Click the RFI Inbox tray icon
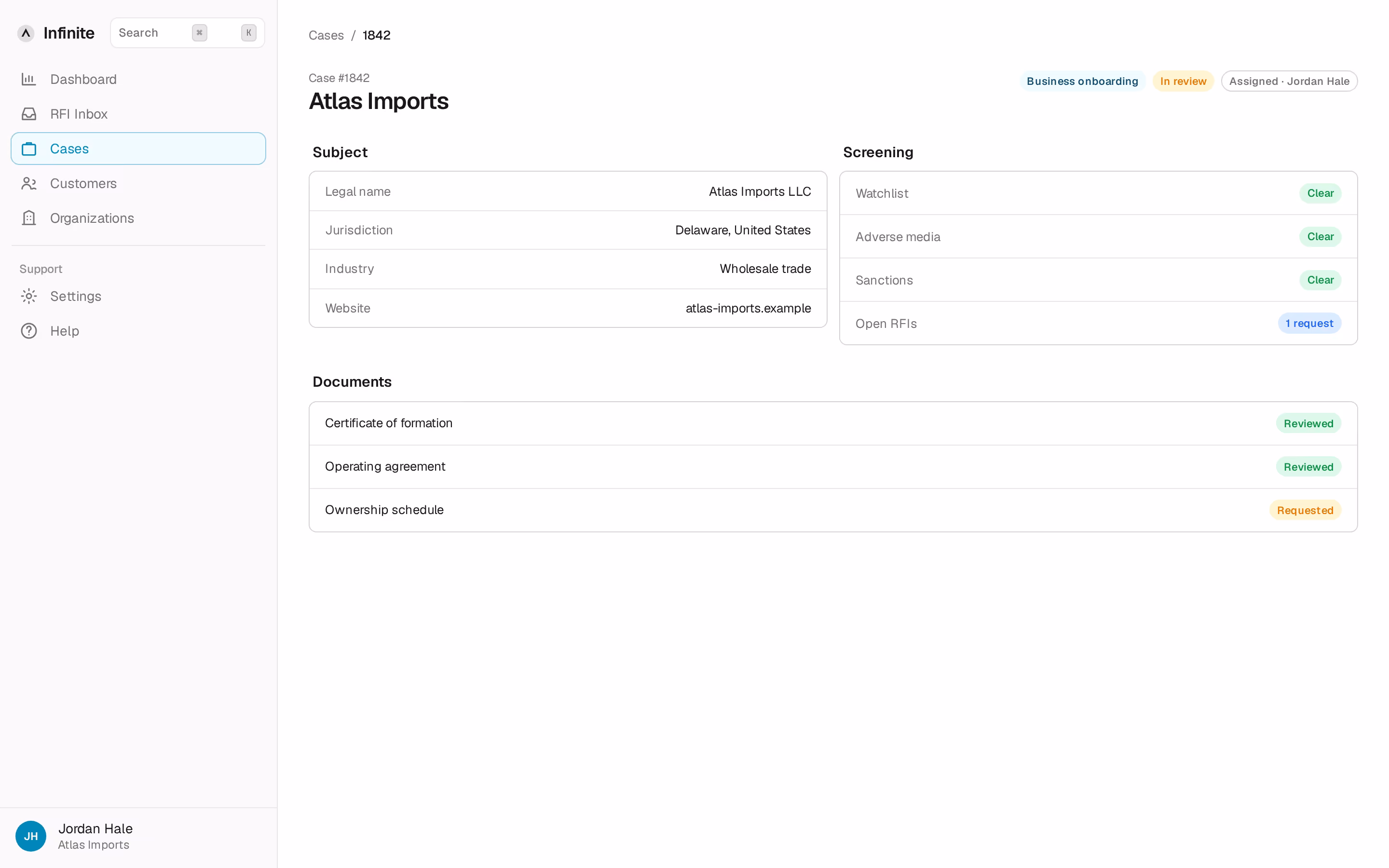Viewport: 1389px width, 868px height. click(x=29, y=114)
